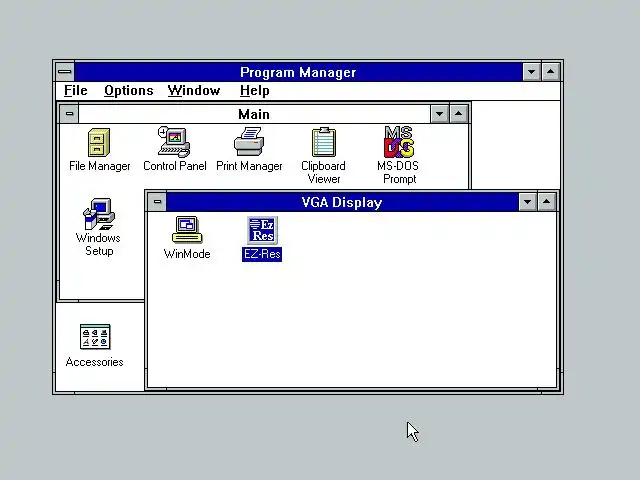This screenshot has height=480, width=640.
Task: Click the EZ-Res label text
Action: point(262,254)
